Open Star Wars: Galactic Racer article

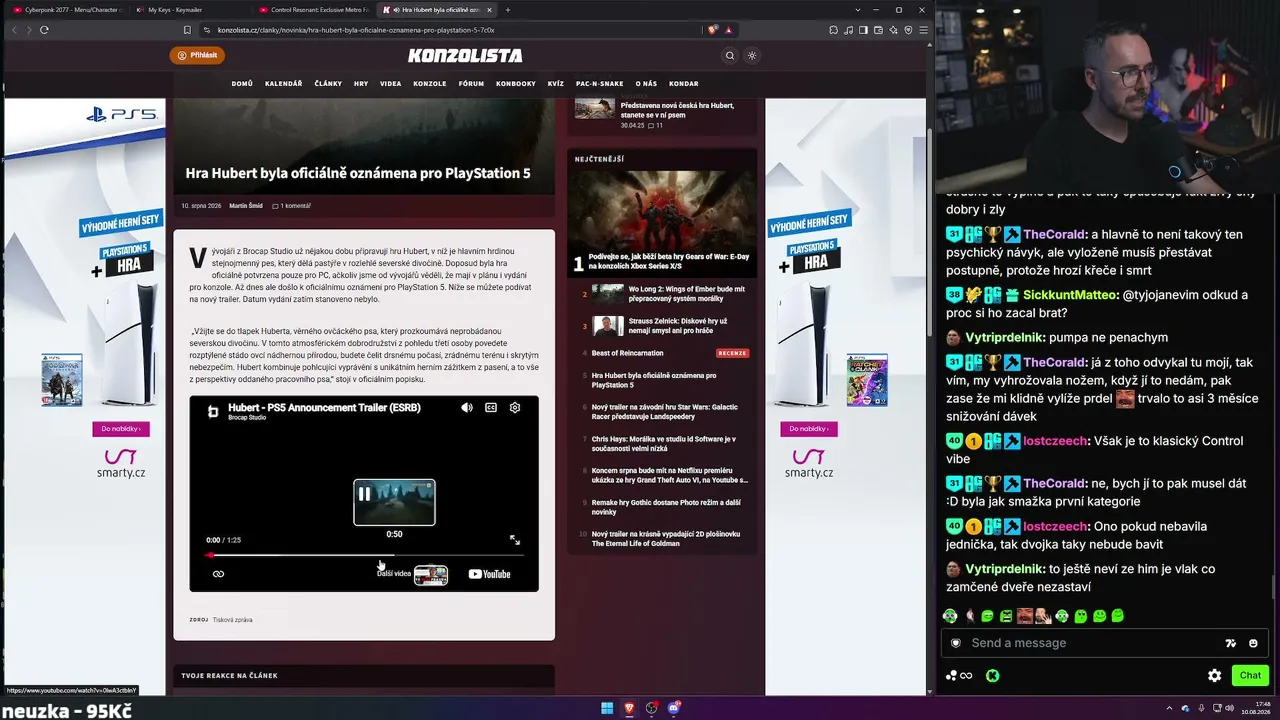664,411
